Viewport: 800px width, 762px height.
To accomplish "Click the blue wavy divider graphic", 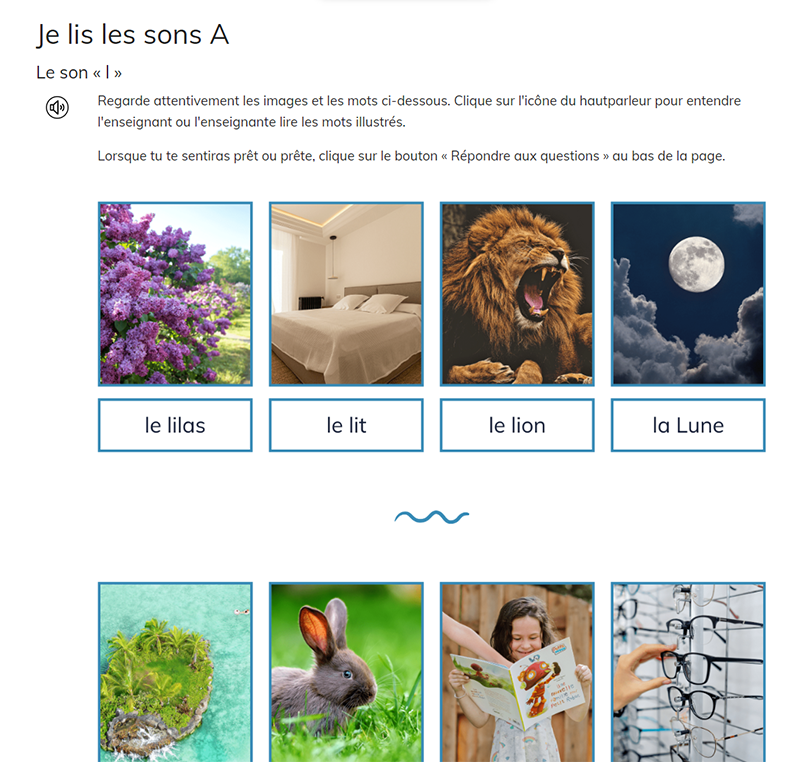I will point(432,517).
